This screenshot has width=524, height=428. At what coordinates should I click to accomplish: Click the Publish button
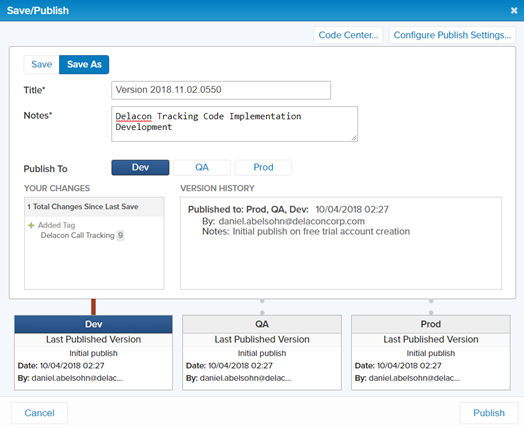tap(489, 413)
